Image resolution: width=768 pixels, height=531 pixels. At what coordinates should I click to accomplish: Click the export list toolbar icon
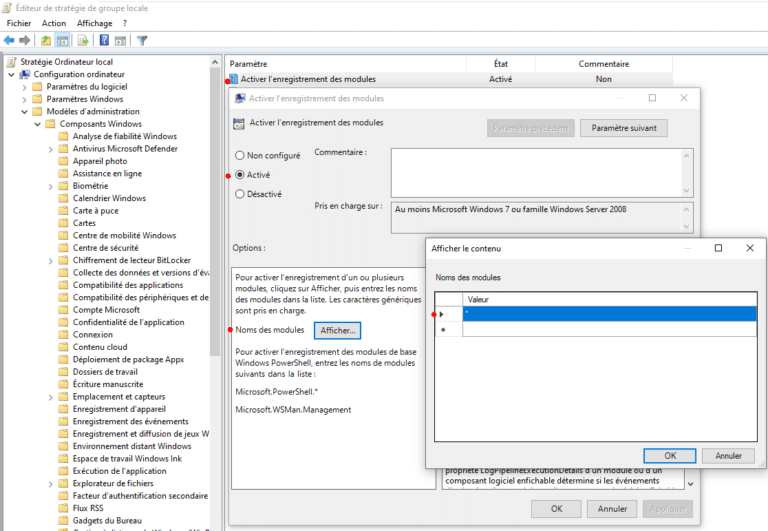(x=83, y=40)
